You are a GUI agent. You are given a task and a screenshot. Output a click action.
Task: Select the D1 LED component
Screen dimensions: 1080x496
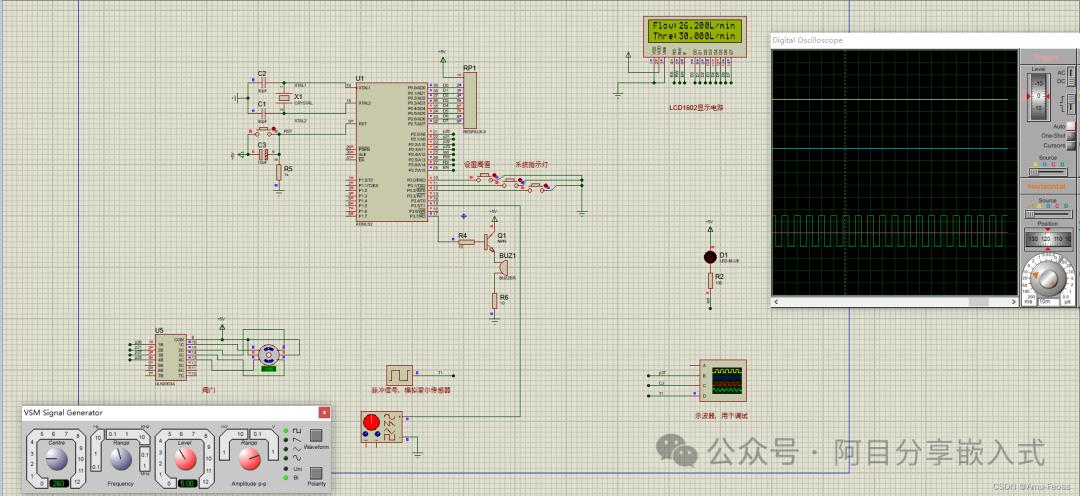click(x=709, y=257)
